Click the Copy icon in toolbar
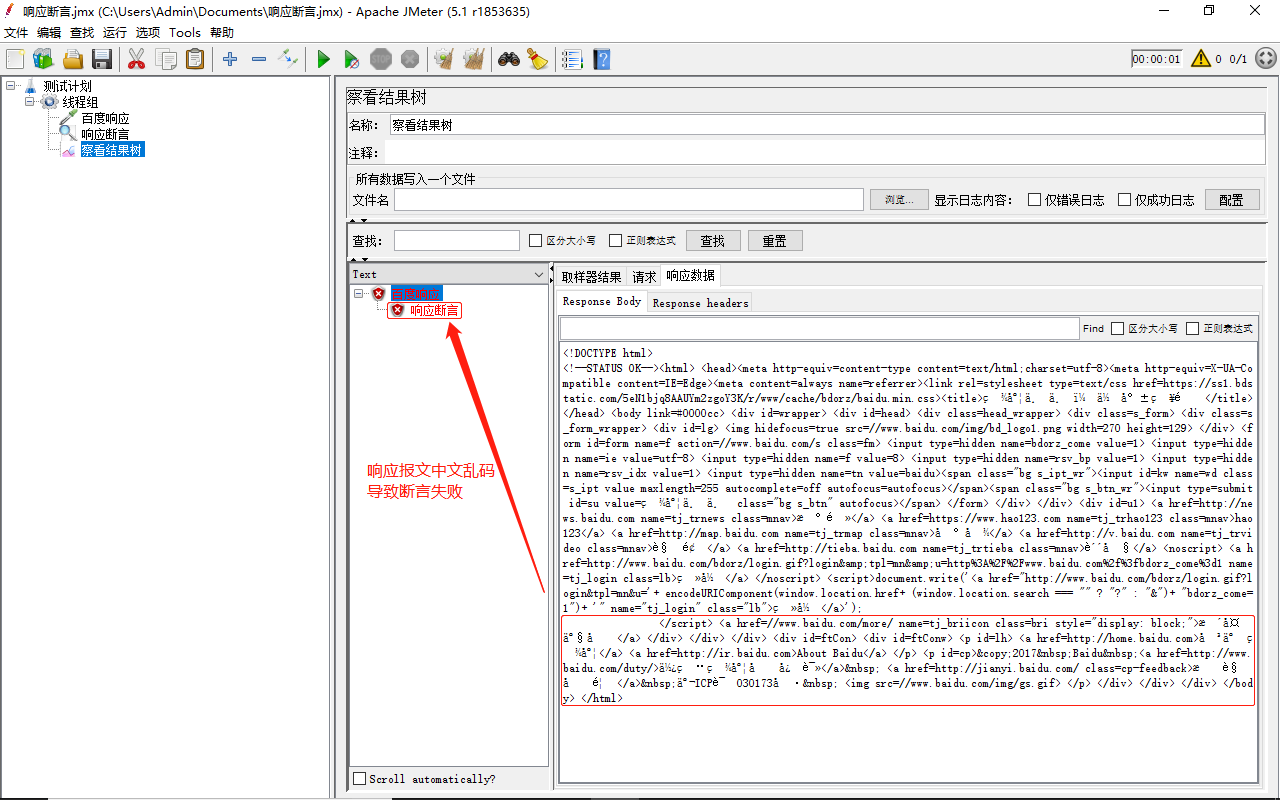1280x800 pixels. pos(166,59)
